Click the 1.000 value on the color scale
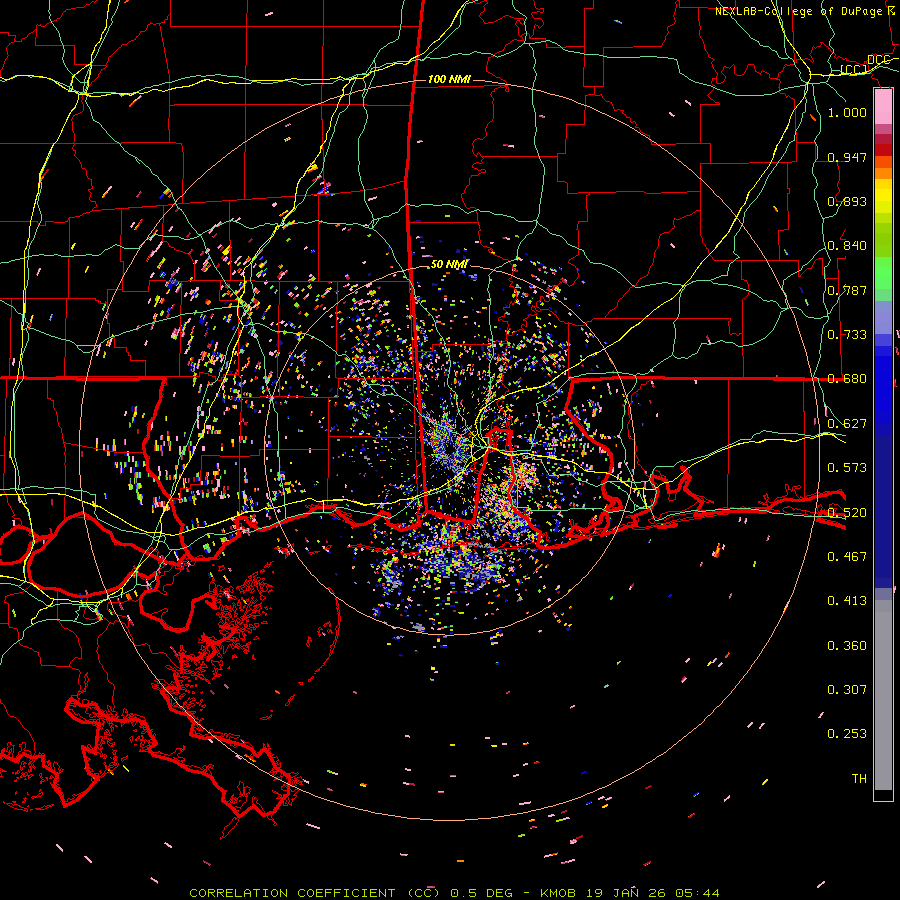Screen dimensions: 900x900 tap(847, 112)
